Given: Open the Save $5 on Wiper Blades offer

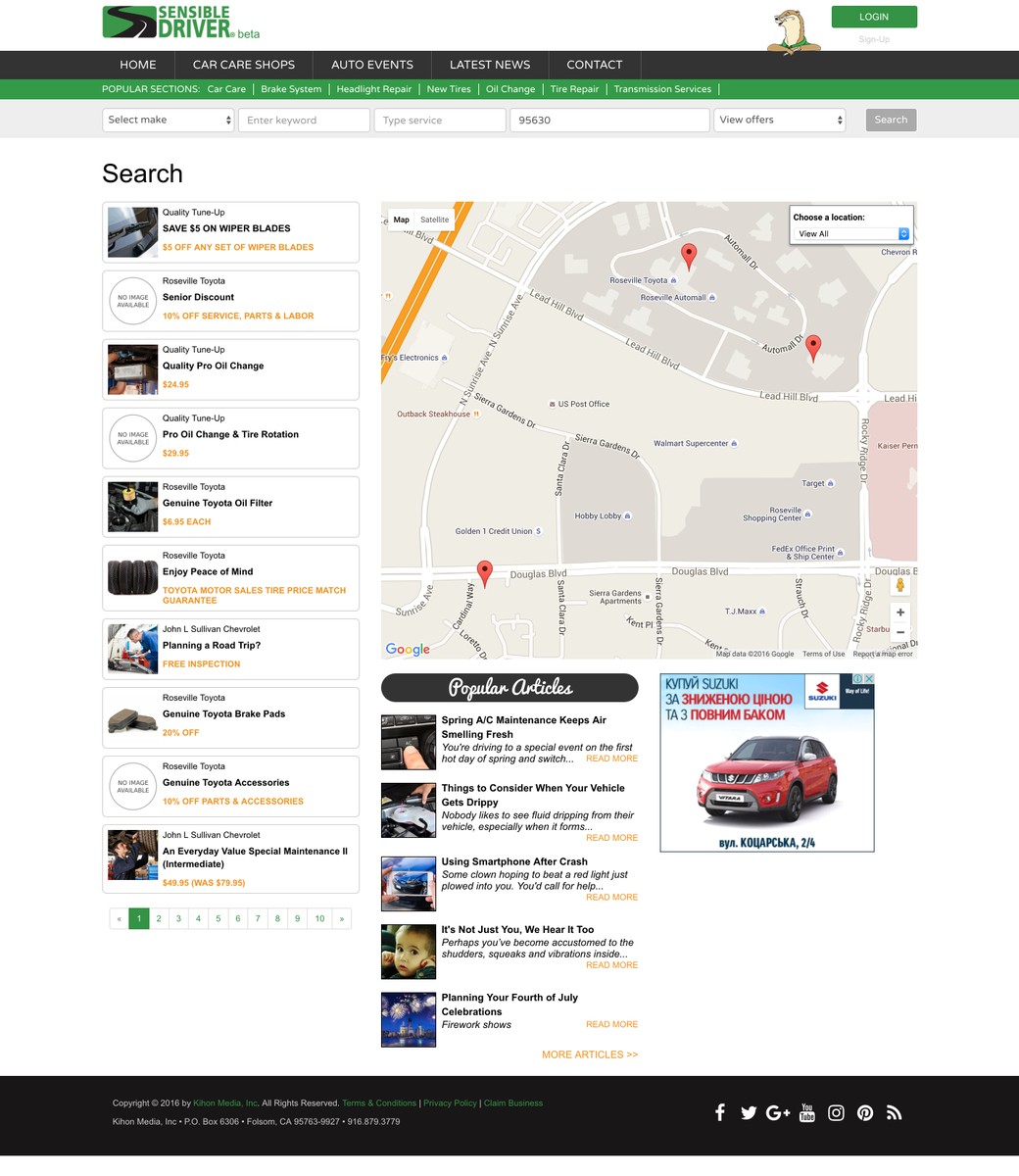Looking at the screenshot, I should click(230, 232).
